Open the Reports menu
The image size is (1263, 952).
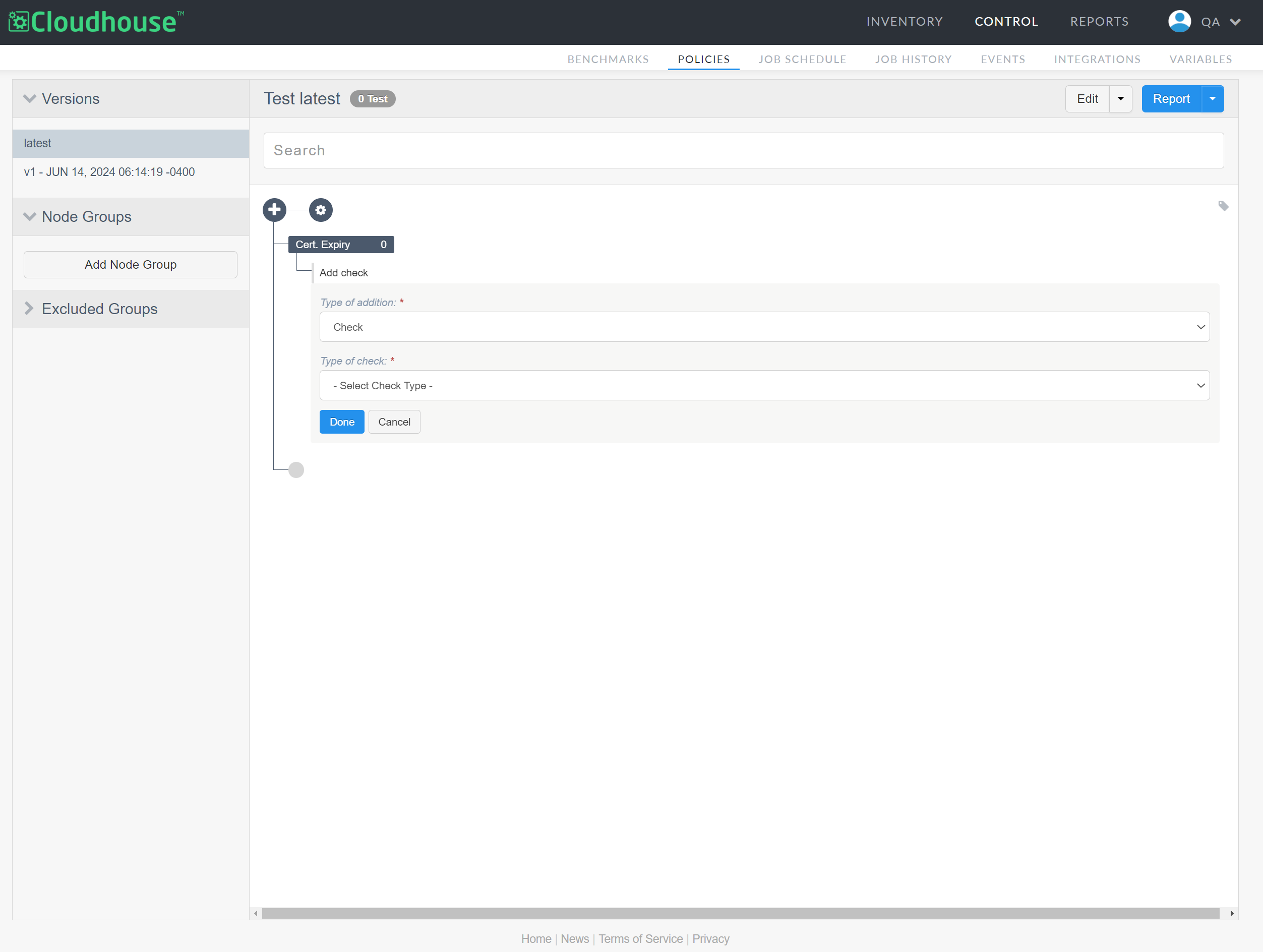pyautogui.click(x=1099, y=22)
